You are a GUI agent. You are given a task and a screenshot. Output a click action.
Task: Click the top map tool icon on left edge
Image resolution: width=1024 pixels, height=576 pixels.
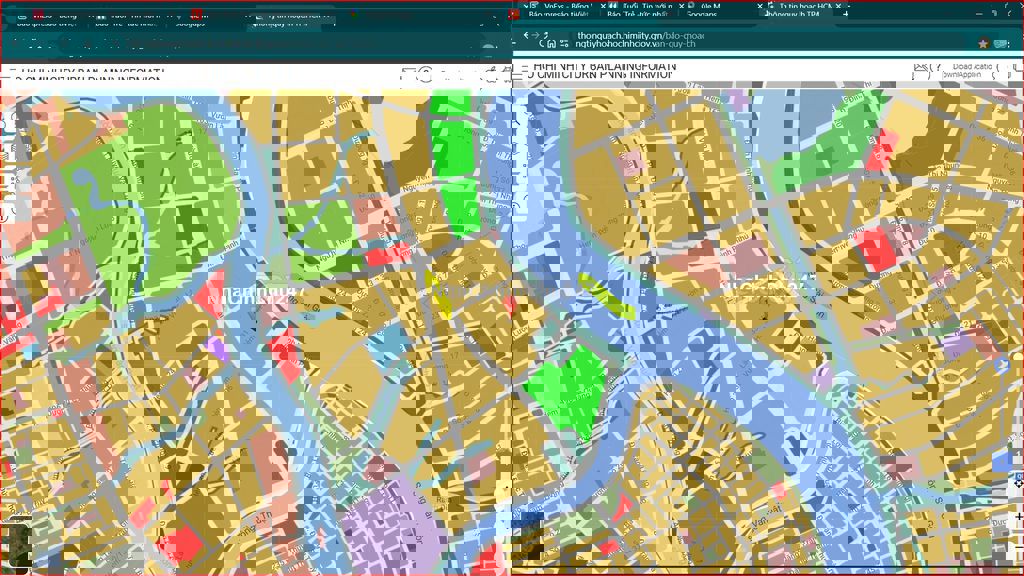[x=8, y=123]
